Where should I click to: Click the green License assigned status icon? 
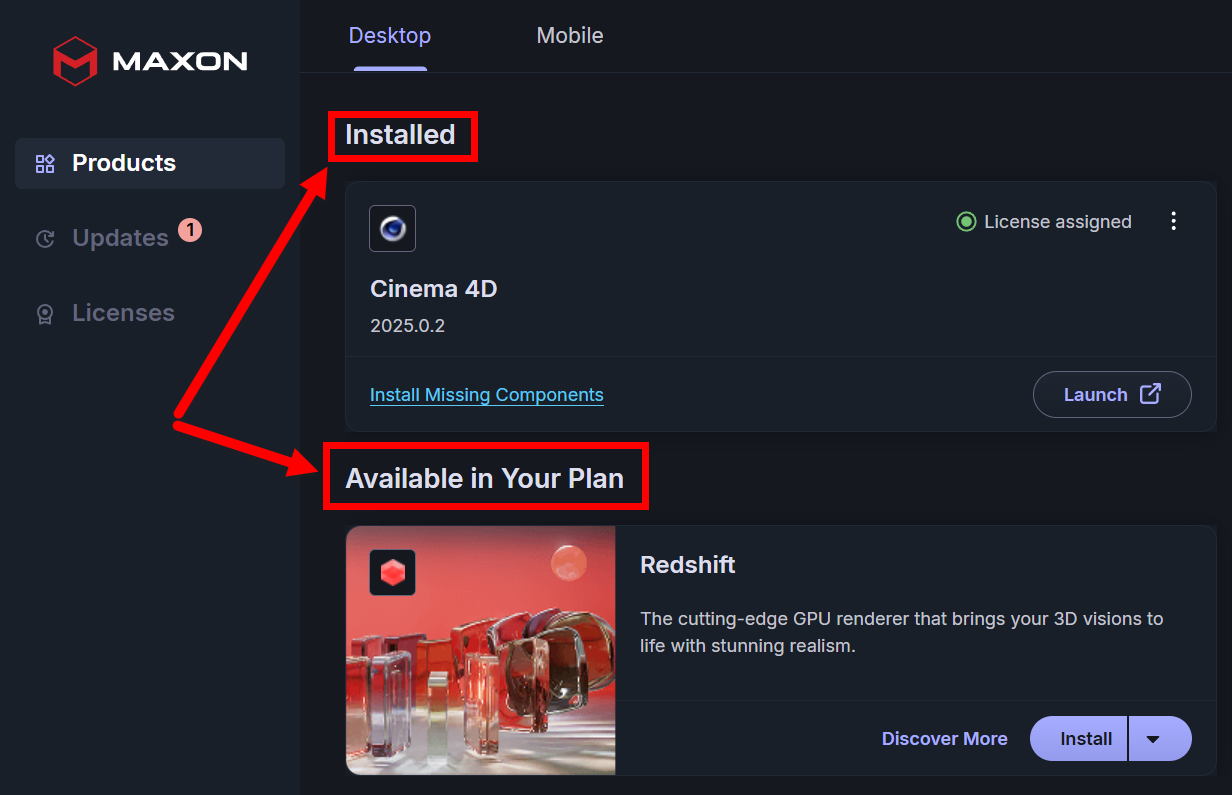click(966, 222)
